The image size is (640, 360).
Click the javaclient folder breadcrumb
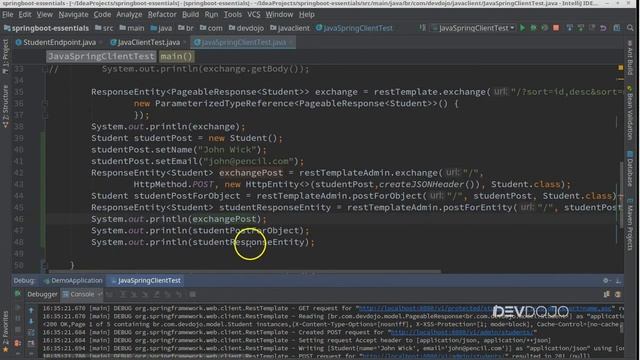(290, 28)
